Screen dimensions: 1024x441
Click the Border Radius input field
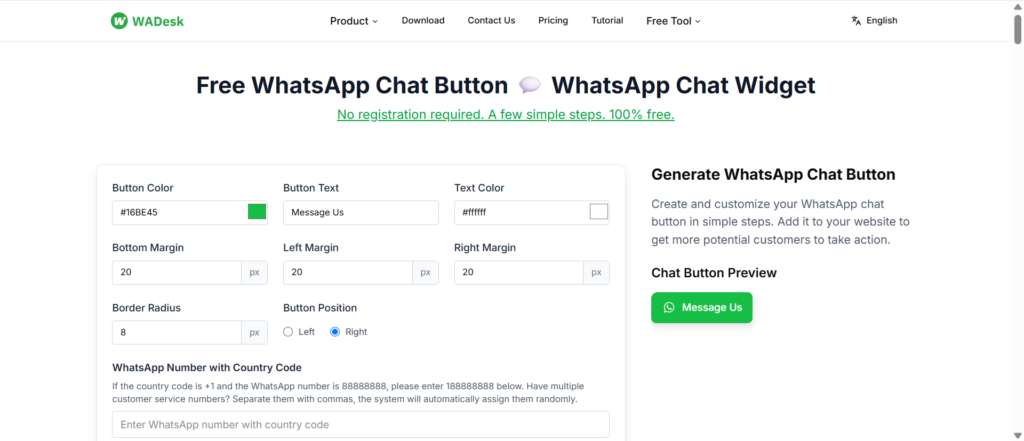pos(176,332)
